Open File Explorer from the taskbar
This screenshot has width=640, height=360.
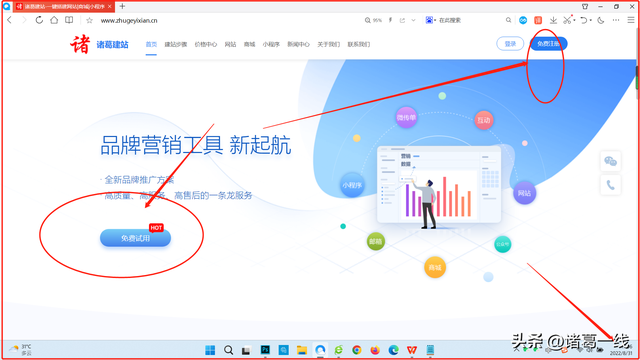point(302,350)
